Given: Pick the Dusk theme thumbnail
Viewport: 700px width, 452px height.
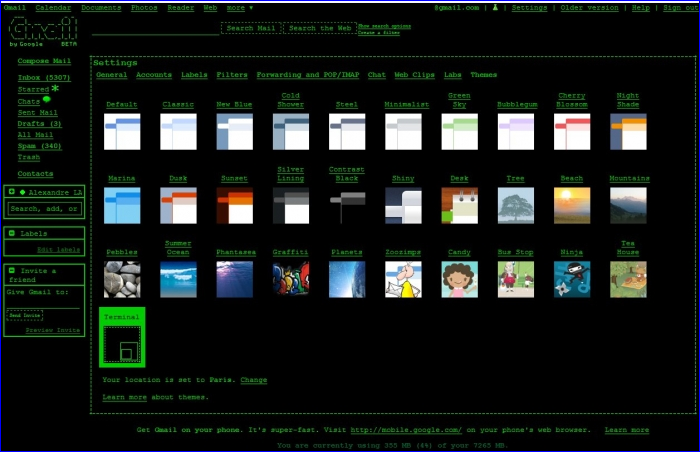Looking at the screenshot, I should 178,205.
